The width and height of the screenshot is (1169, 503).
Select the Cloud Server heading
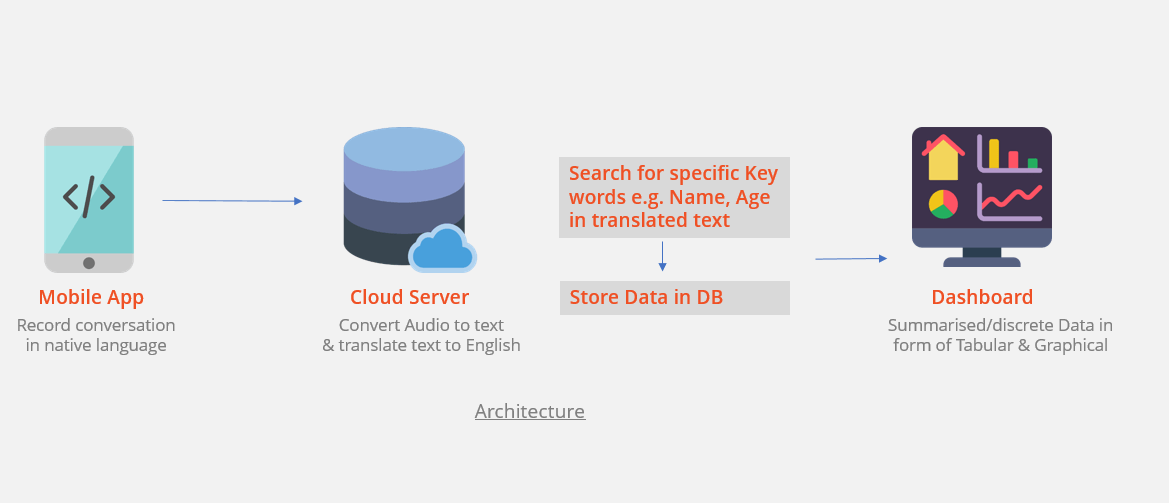click(409, 297)
